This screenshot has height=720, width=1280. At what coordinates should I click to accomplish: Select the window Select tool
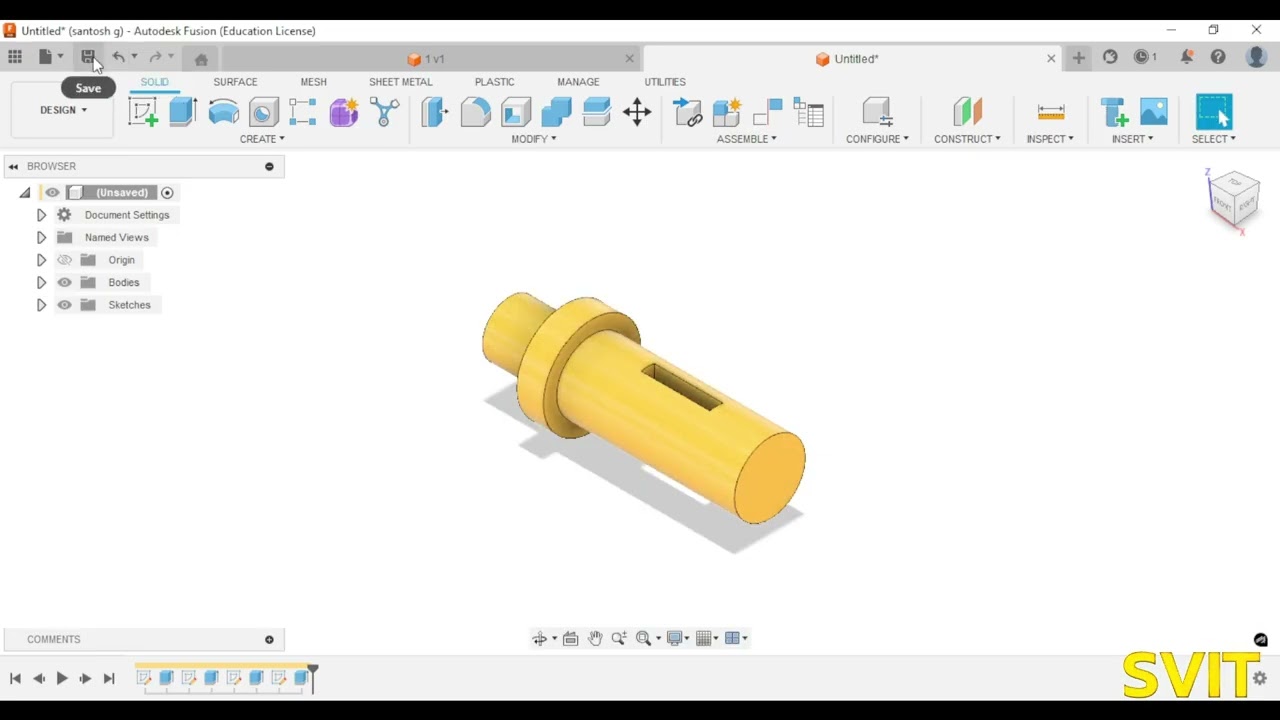pos(1214,112)
